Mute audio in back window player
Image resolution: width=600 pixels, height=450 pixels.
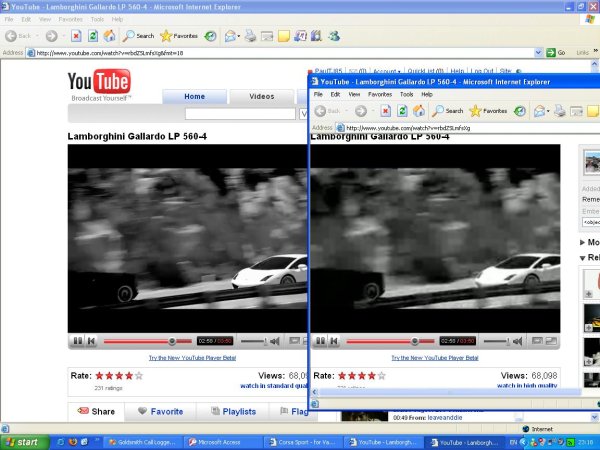pyautogui.click(x=275, y=341)
